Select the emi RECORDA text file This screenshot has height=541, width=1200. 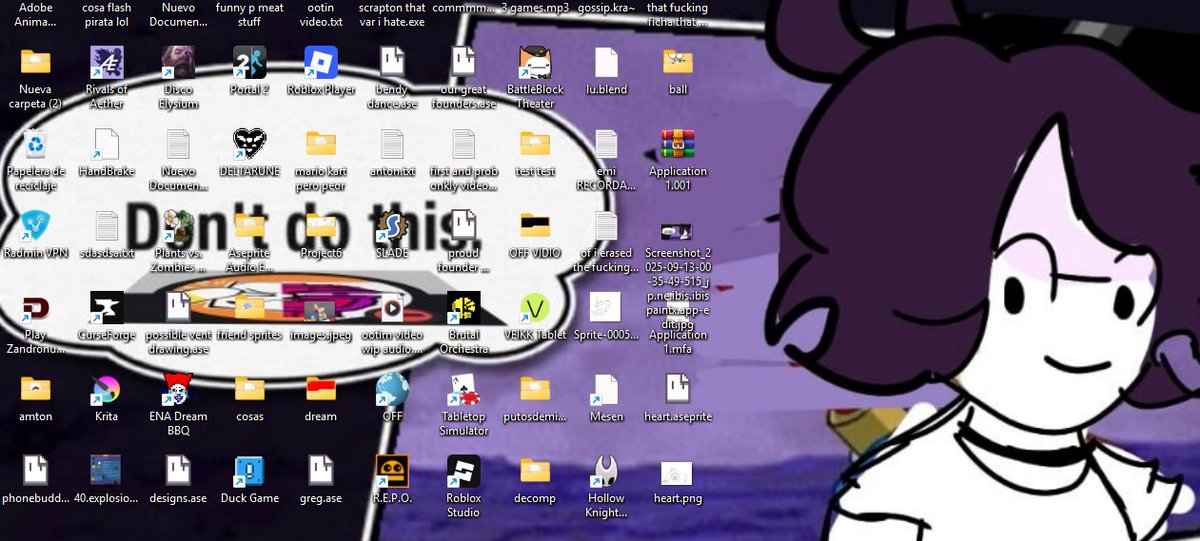[606, 144]
